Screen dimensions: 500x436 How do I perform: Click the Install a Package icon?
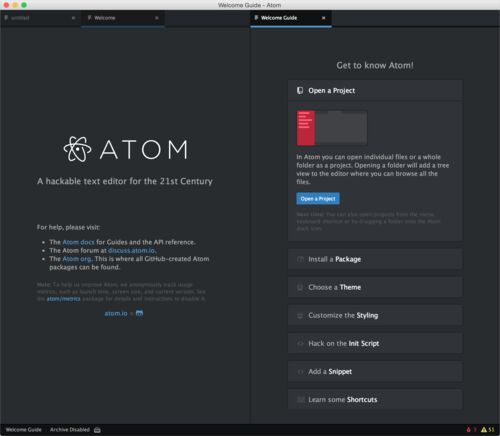coord(300,259)
